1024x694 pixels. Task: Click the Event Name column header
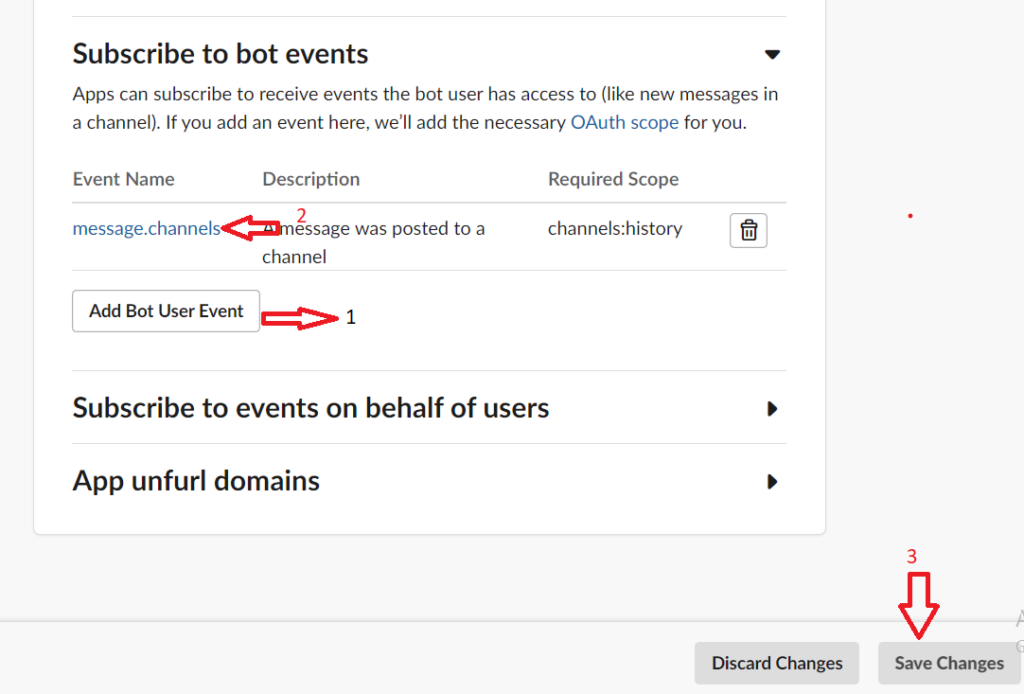click(x=123, y=180)
